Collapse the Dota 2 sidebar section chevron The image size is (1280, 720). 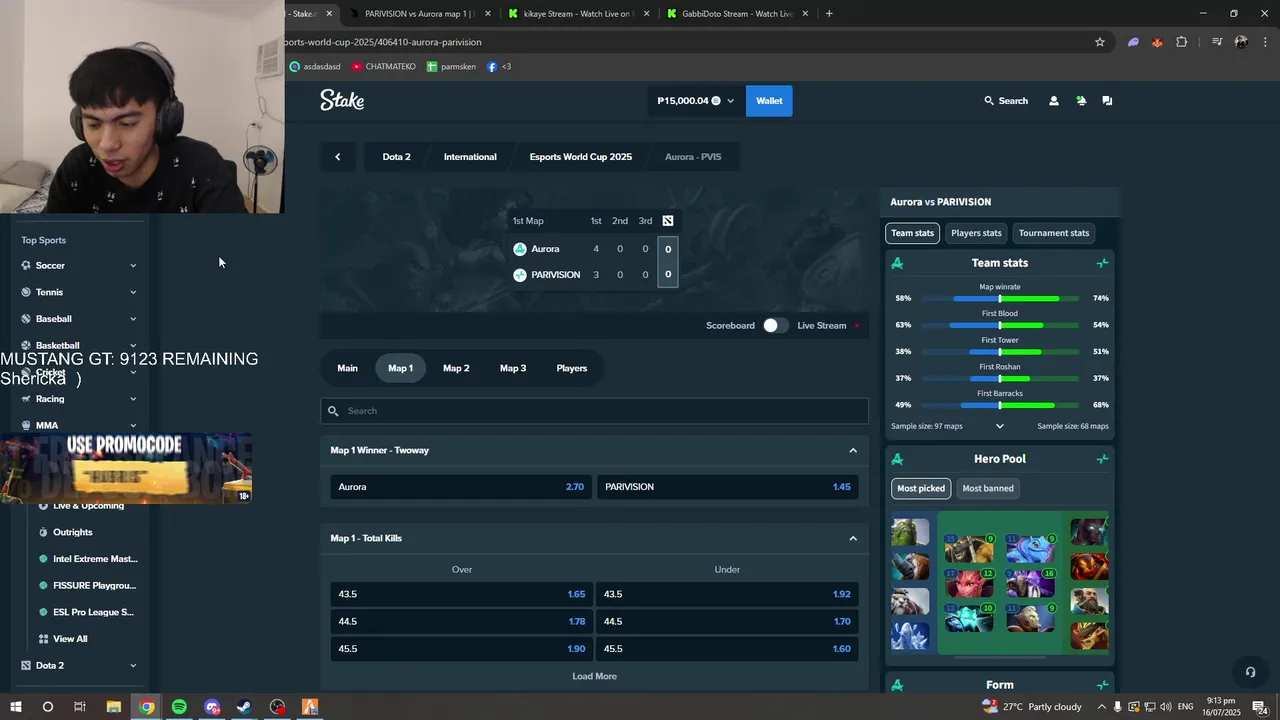[x=133, y=666]
